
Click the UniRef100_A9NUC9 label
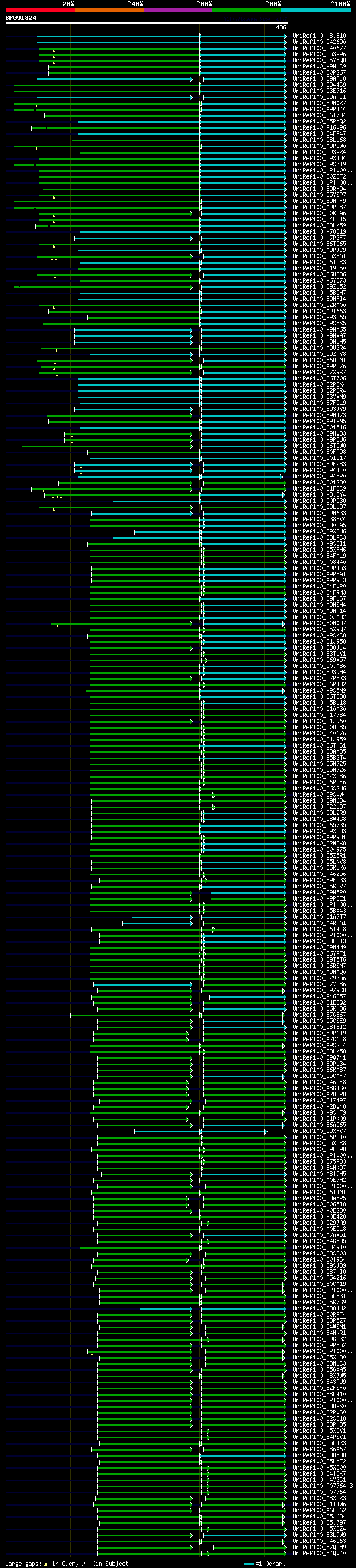click(319, 66)
